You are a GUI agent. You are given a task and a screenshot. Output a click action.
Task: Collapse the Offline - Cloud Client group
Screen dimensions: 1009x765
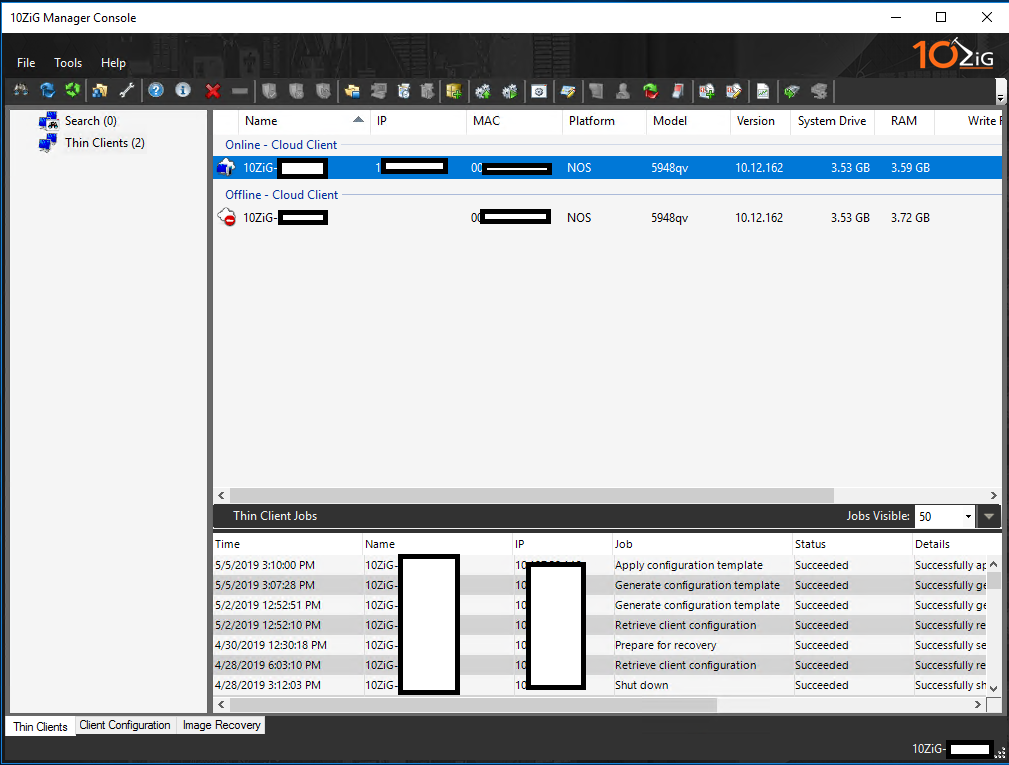281,194
